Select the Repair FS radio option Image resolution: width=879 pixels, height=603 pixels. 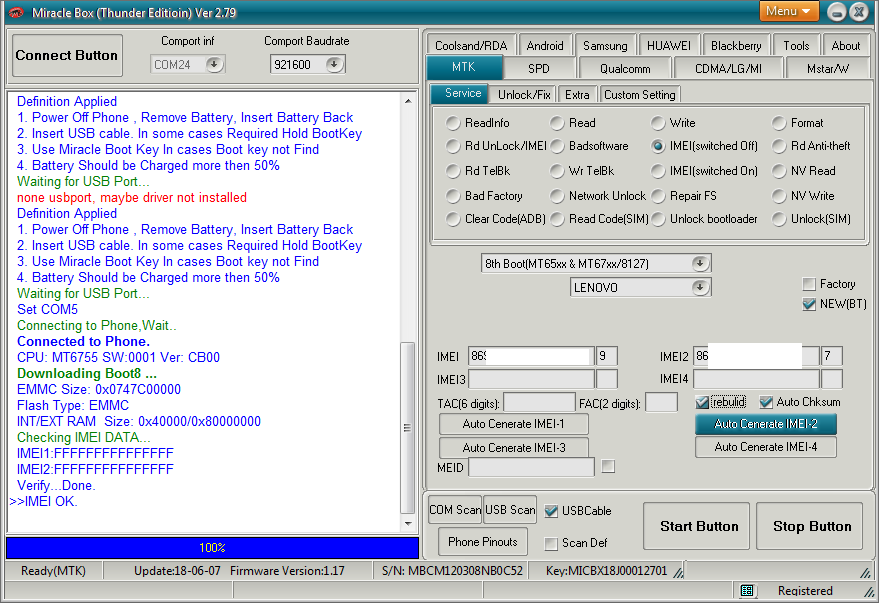coord(658,196)
